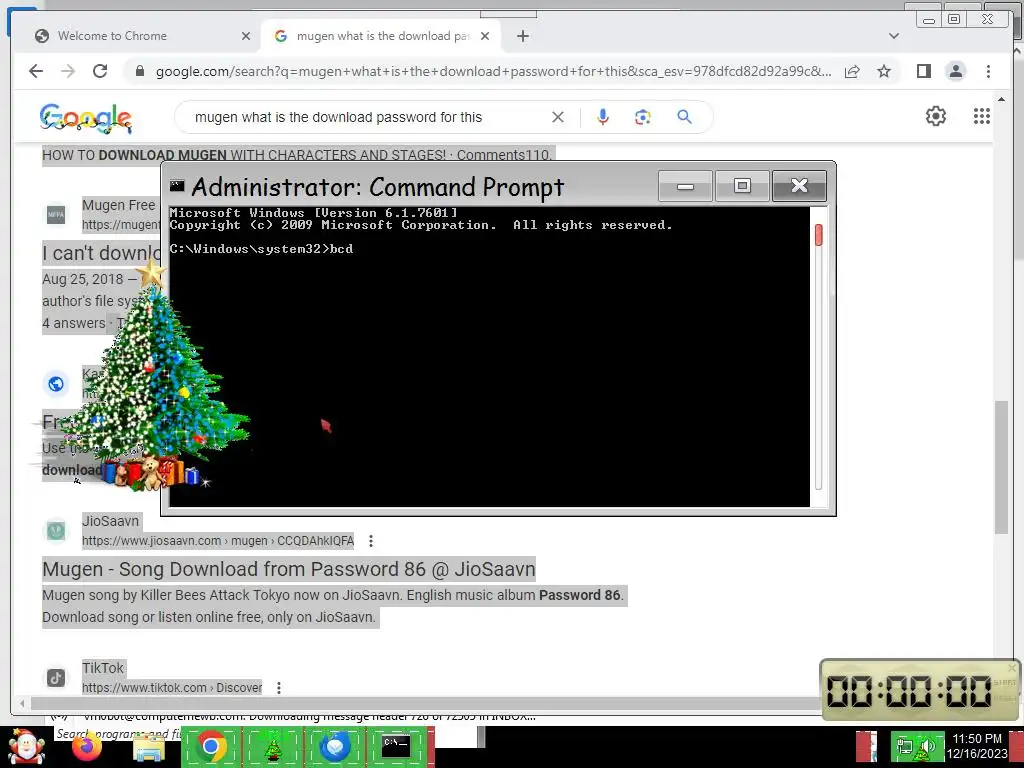Click the Christmas tree taskbar app
The width and height of the screenshot is (1024, 768).
pyautogui.click(x=272, y=748)
